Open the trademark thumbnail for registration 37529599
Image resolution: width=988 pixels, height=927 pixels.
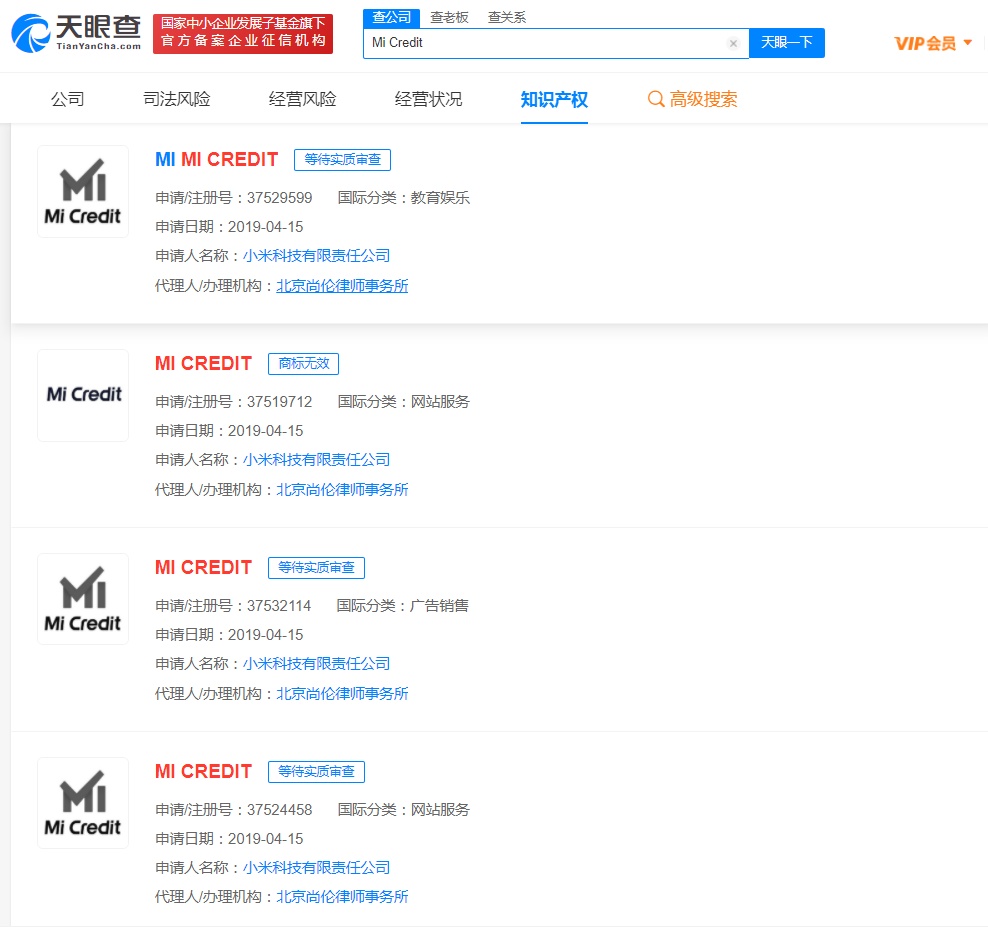coord(83,192)
